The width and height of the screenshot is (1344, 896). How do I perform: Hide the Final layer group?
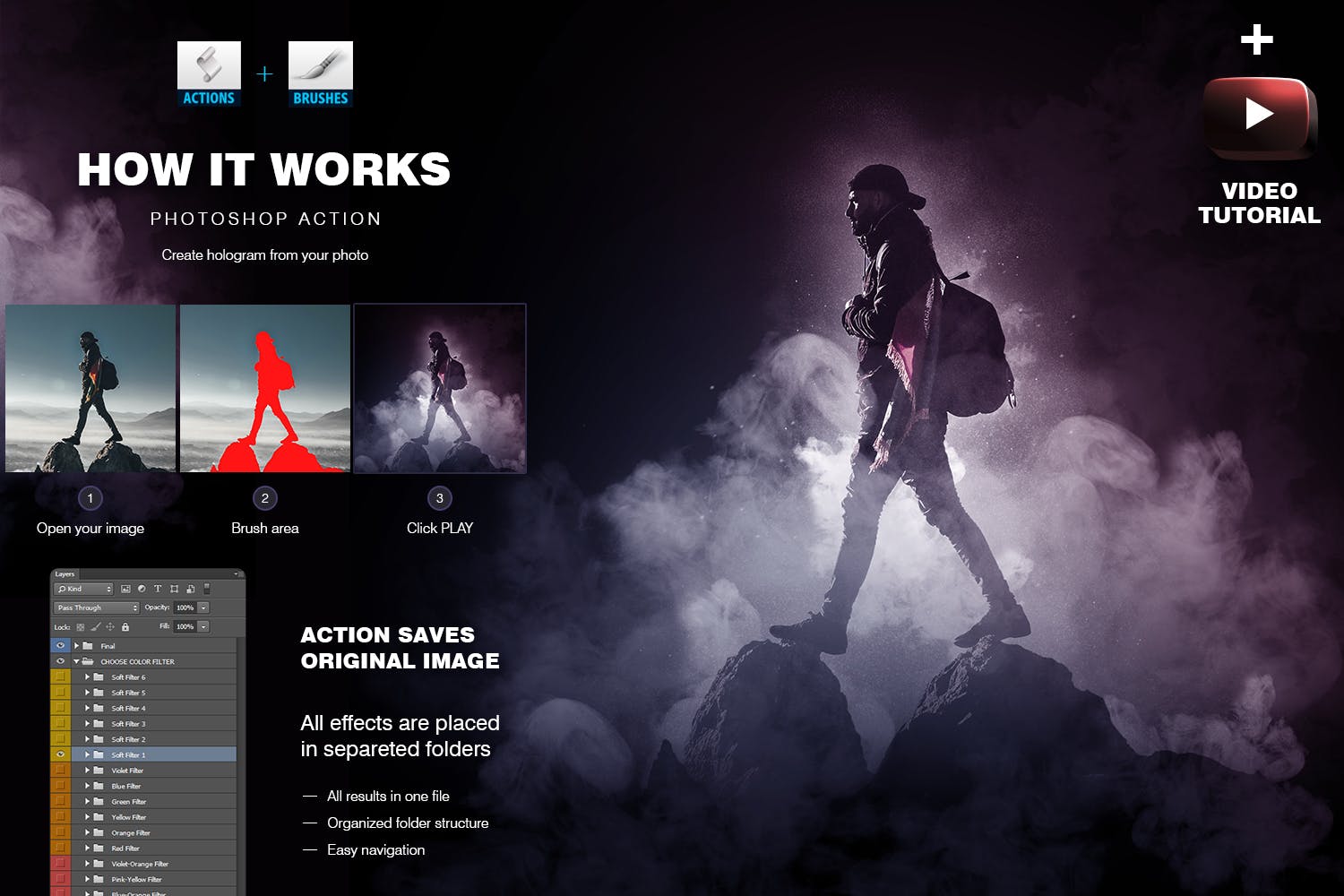point(60,645)
